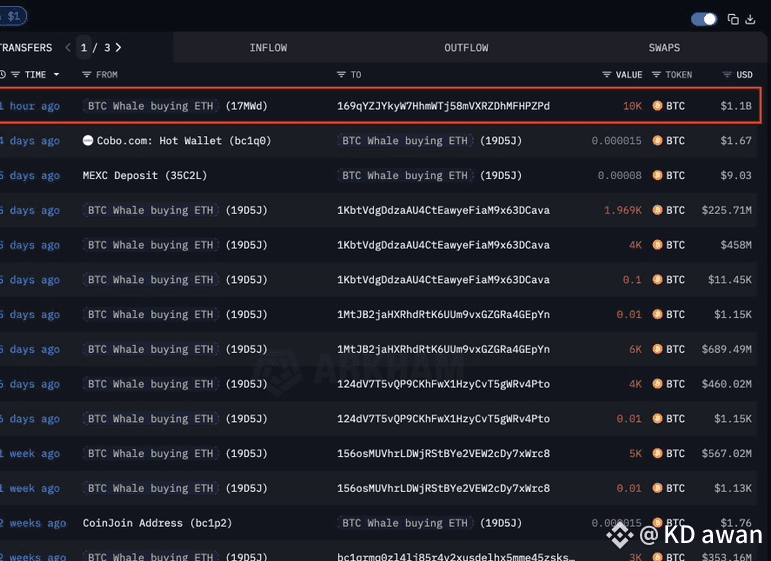
Task: Open the TOKEN column filter icon
Action: point(656,75)
